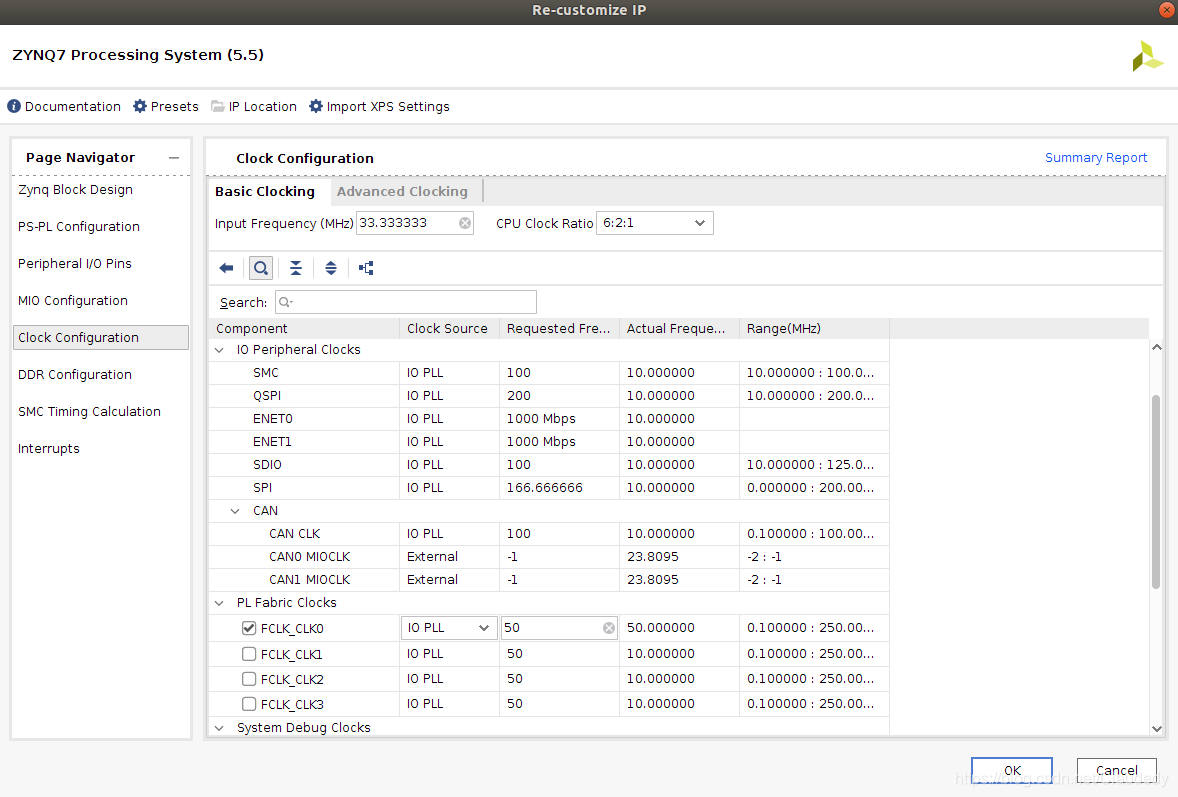Click the Cancel button
The height and width of the screenshot is (797, 1178).
click(1116, 770)
